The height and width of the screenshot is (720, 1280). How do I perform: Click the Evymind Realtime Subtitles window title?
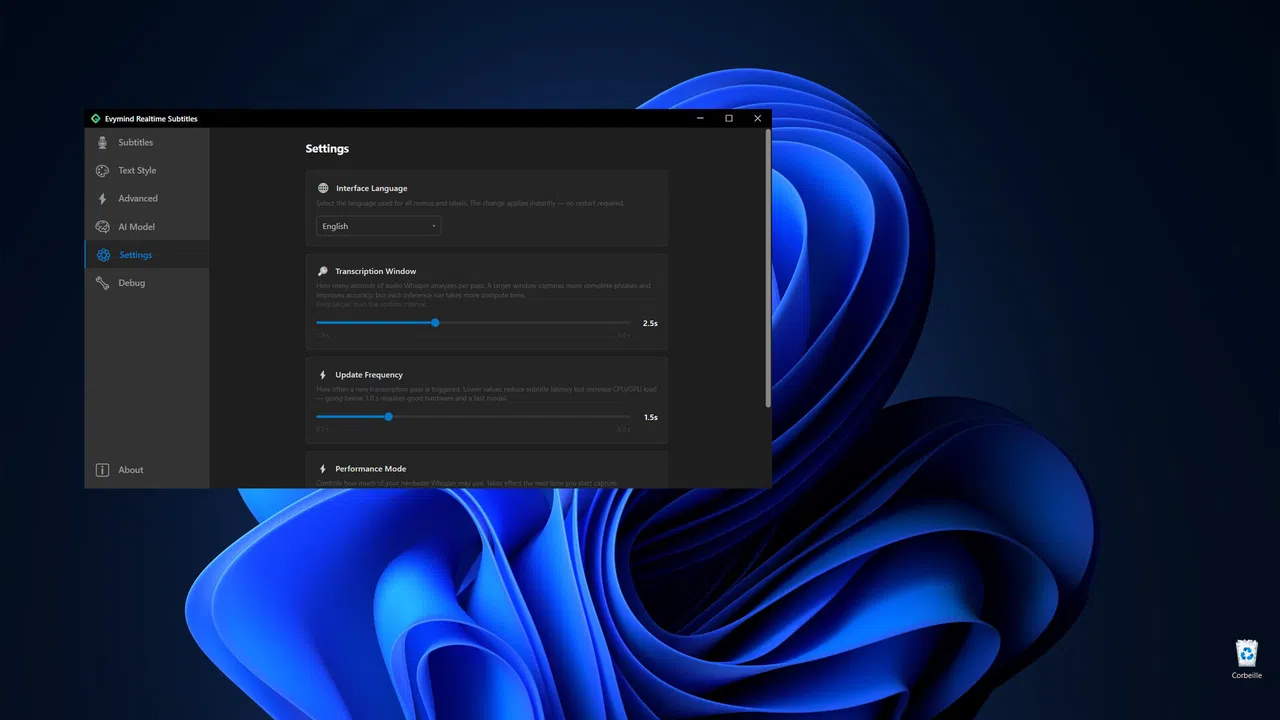point(151,118)
